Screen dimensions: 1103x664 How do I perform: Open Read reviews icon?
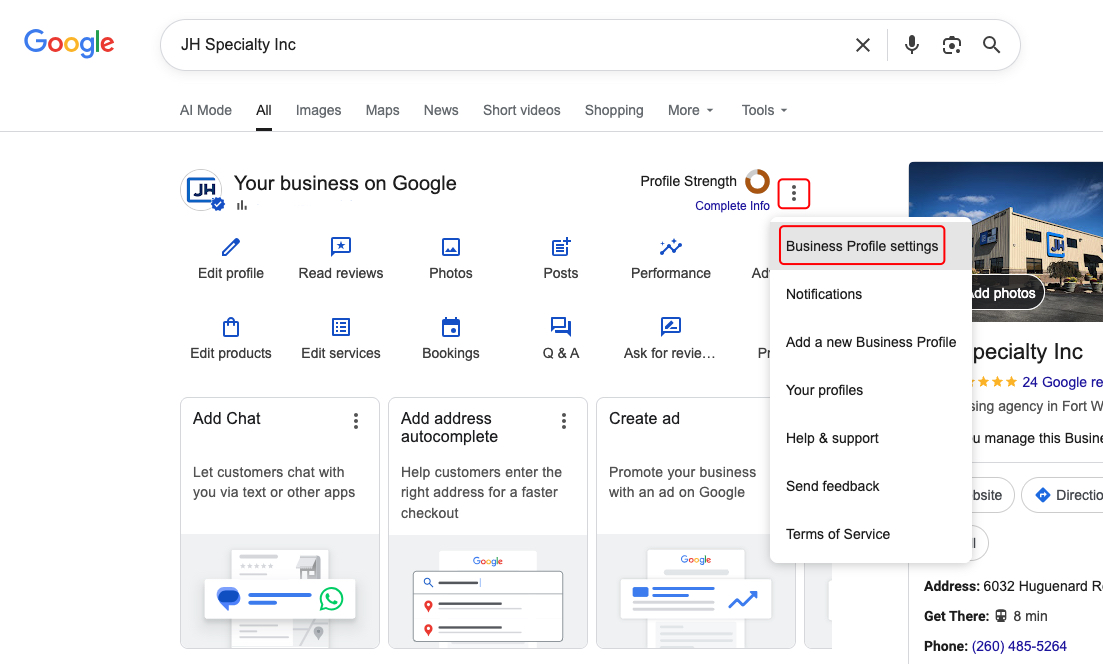[x=340, y=247]
